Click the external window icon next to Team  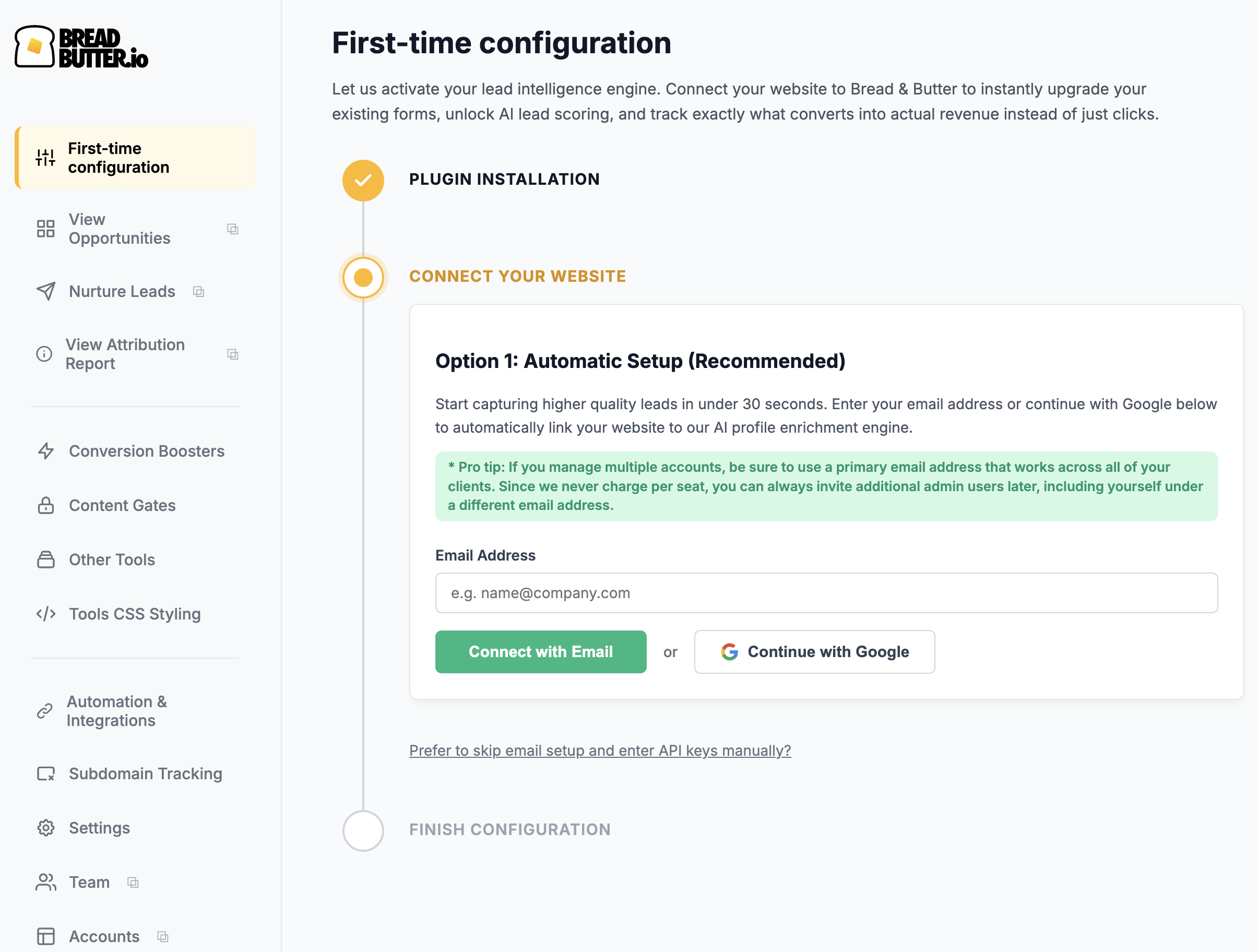pos(133,883)
